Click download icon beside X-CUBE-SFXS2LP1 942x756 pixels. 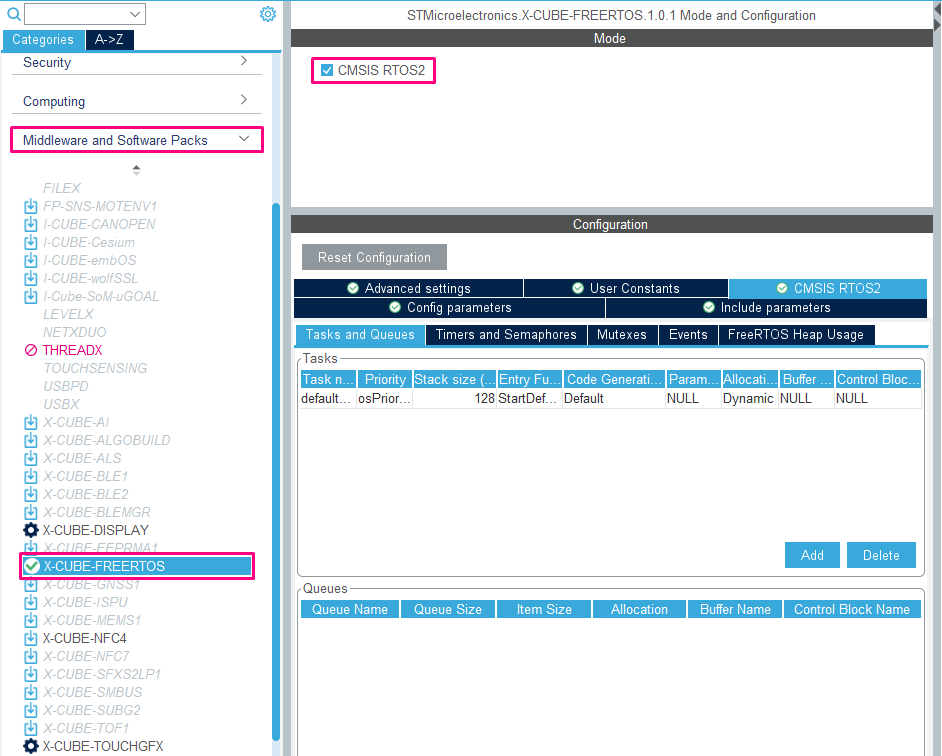coord(31,674)
